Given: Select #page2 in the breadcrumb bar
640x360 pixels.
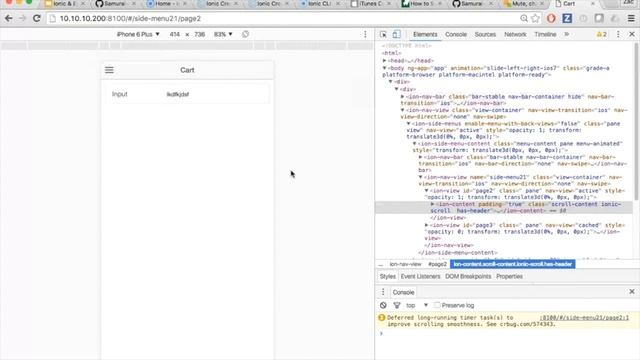Looking at the screenshot, I should click(x=438, y=264).
